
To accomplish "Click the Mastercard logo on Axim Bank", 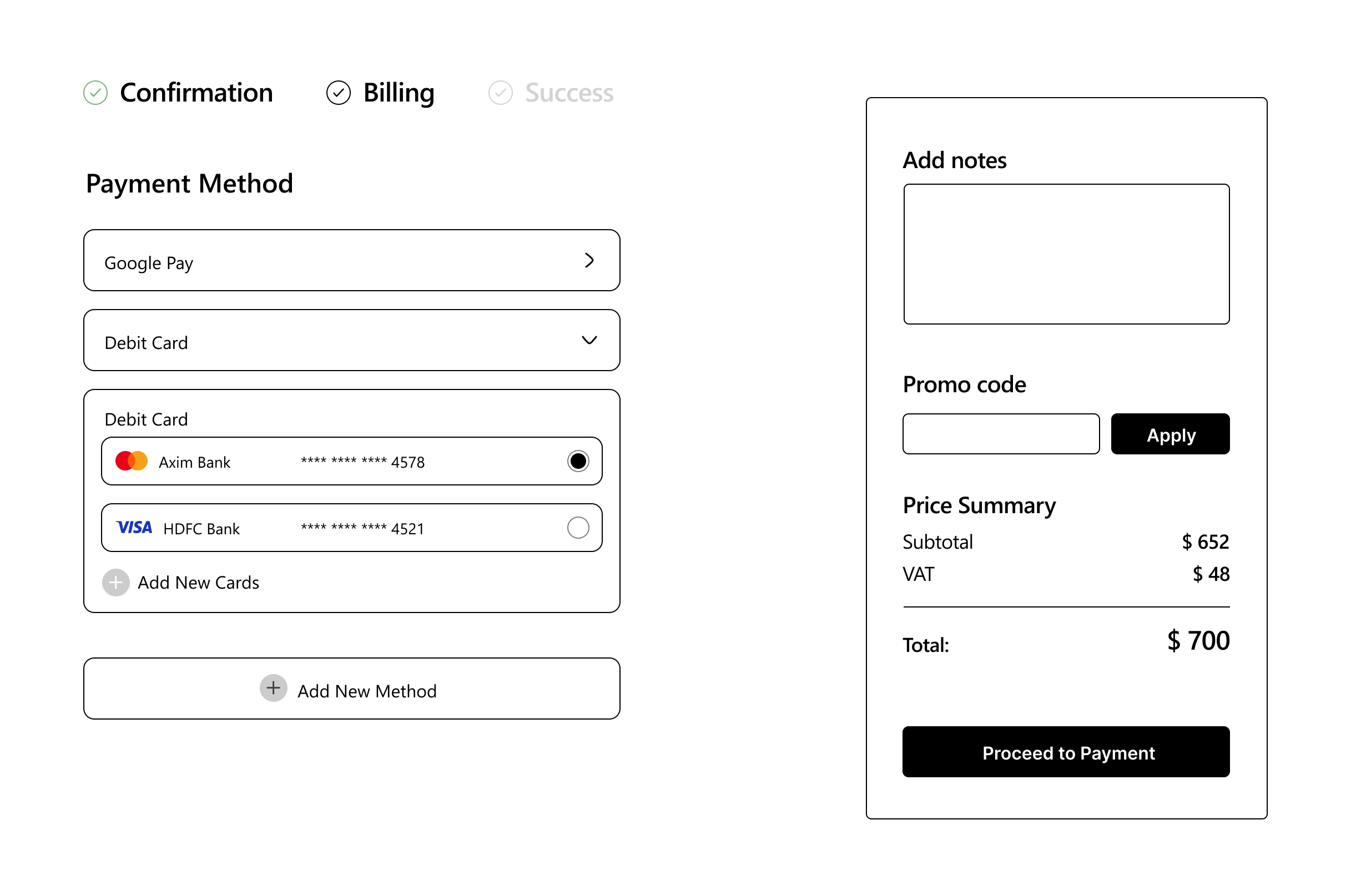I will [x=132, y=460].
